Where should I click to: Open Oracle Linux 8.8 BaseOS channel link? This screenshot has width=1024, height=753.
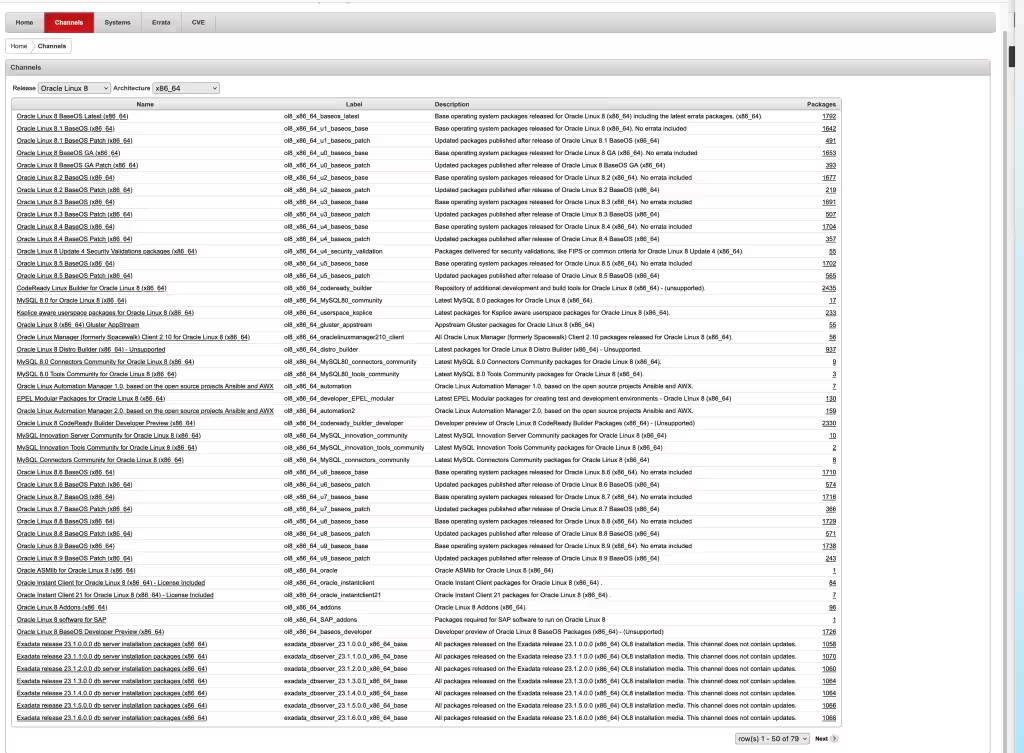(x=65, y=521)
